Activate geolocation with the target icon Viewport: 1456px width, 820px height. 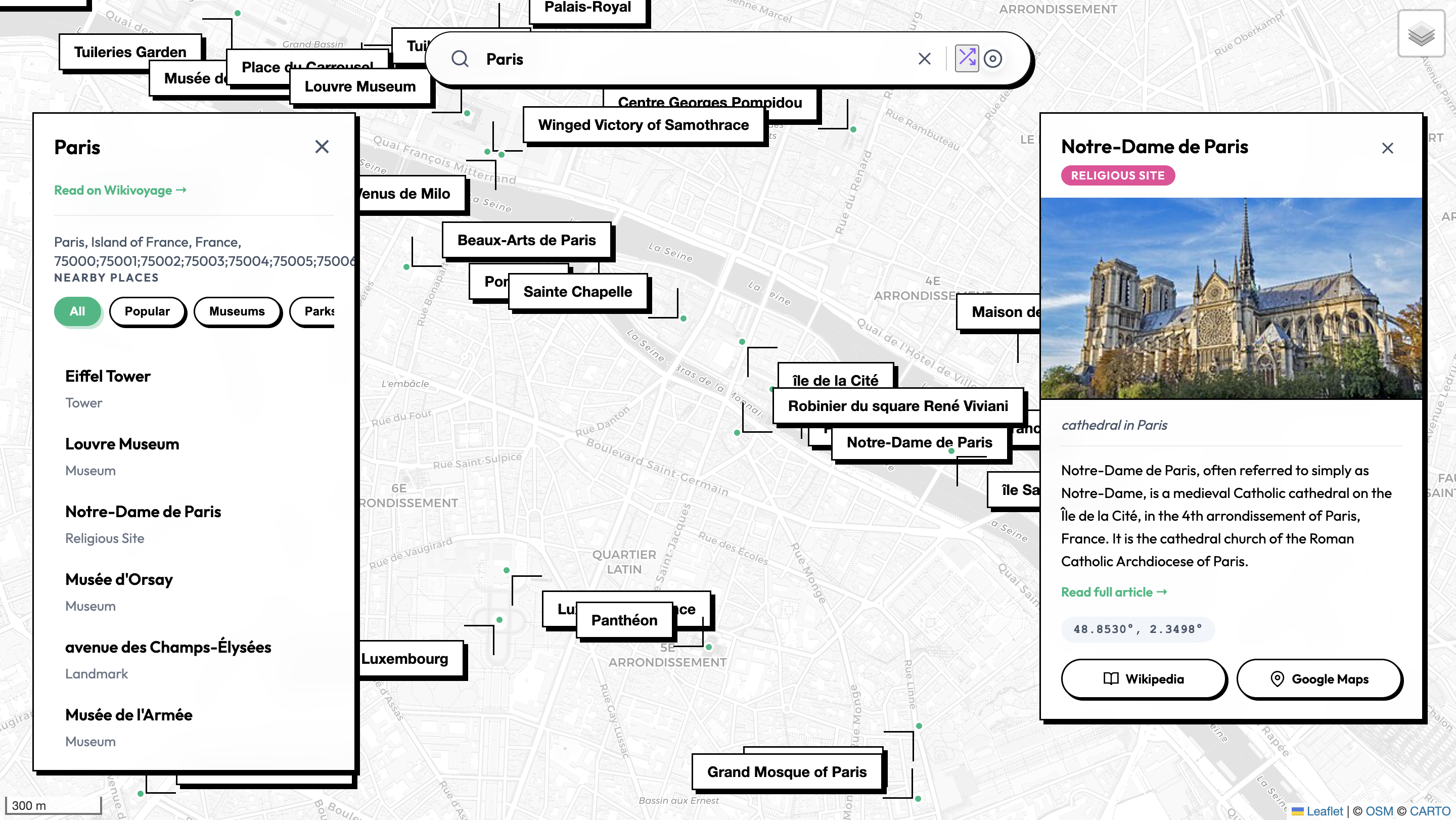pyautogui.click(x=993, y=58)
